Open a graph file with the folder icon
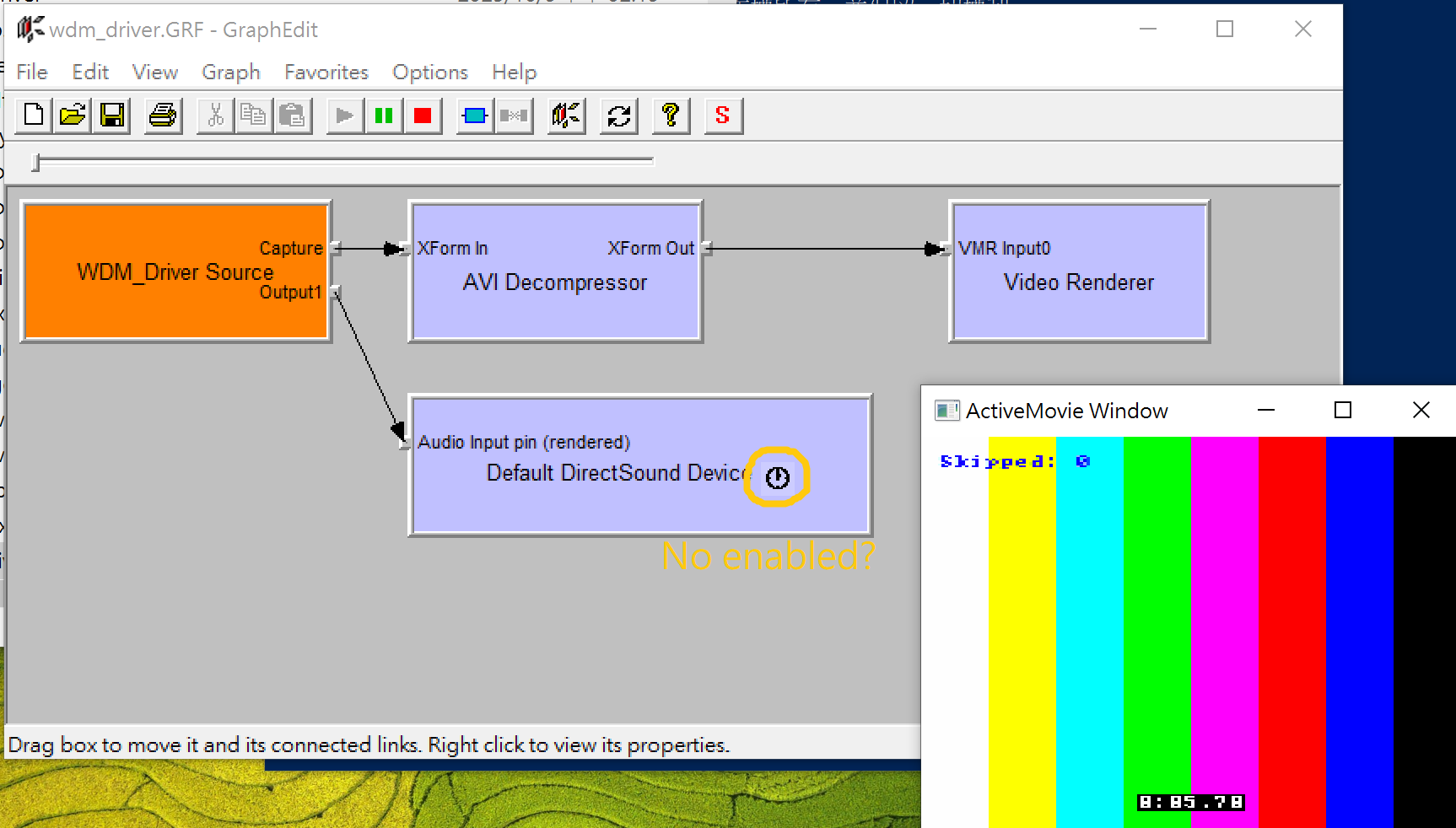Screen dimensions: 1456x828 73,116
